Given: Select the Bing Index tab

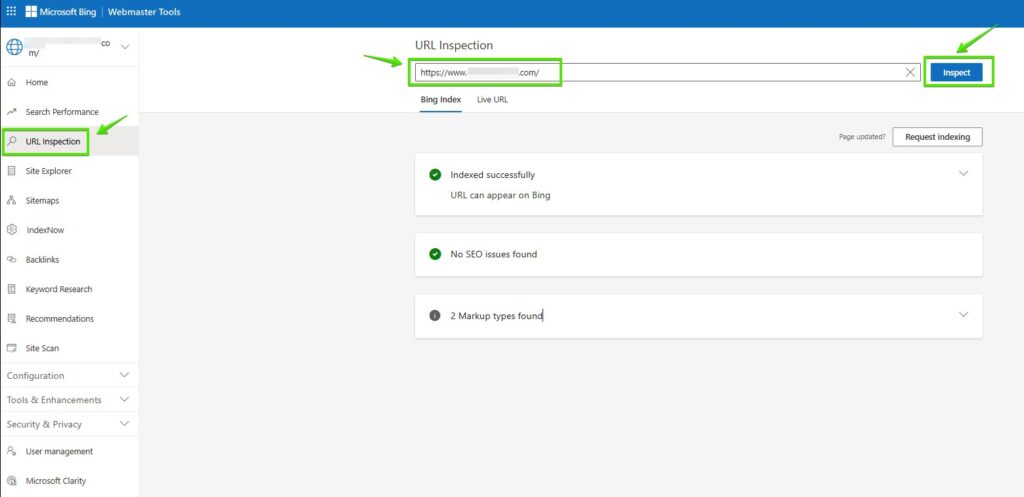Looking at the screenshot, I should pos(440,100).
